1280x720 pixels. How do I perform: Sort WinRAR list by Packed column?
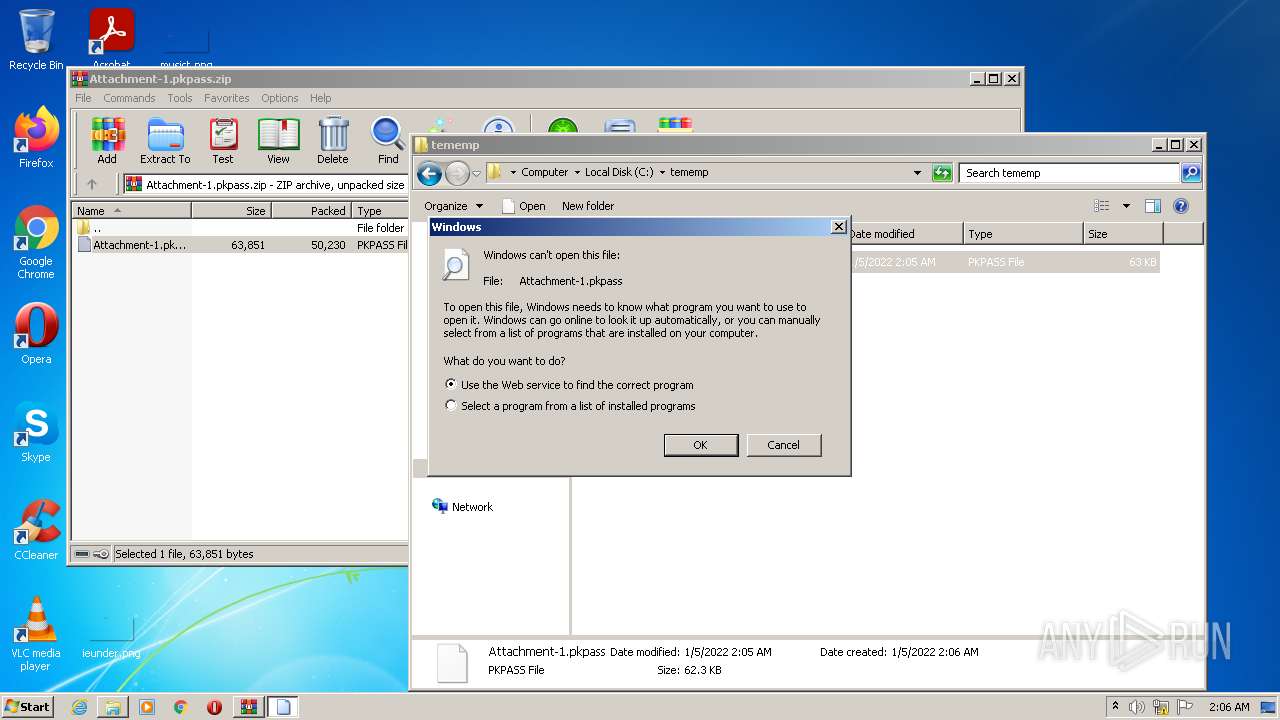[311, 211]
